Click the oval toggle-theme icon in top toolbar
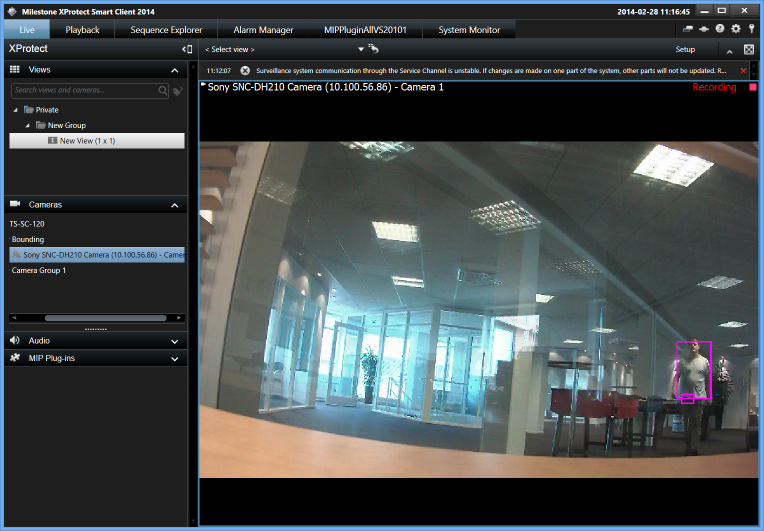This screenshot has height=531, width=764. [x=704, y=29]
